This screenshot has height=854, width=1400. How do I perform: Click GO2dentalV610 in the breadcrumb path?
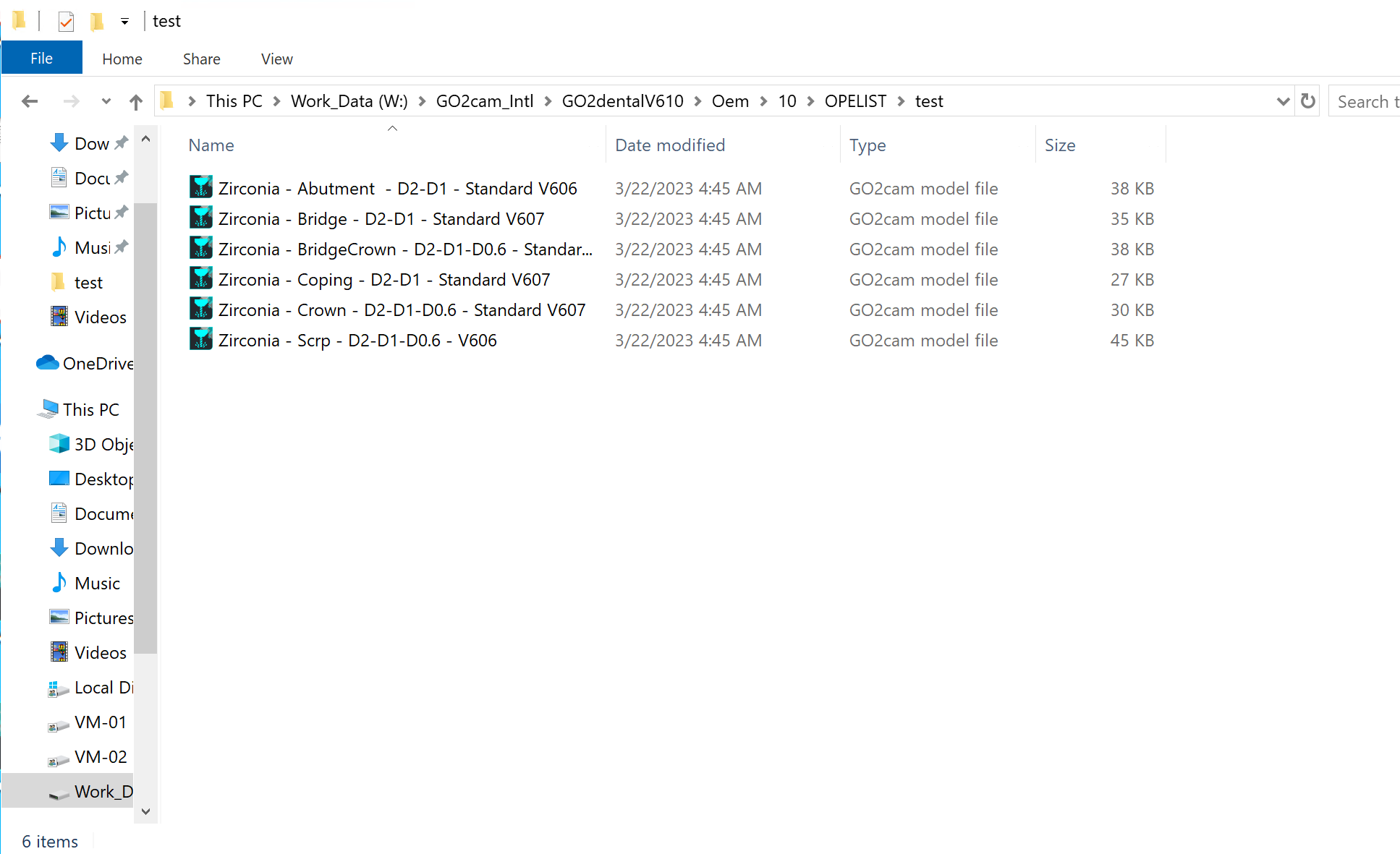pos(622,101)
